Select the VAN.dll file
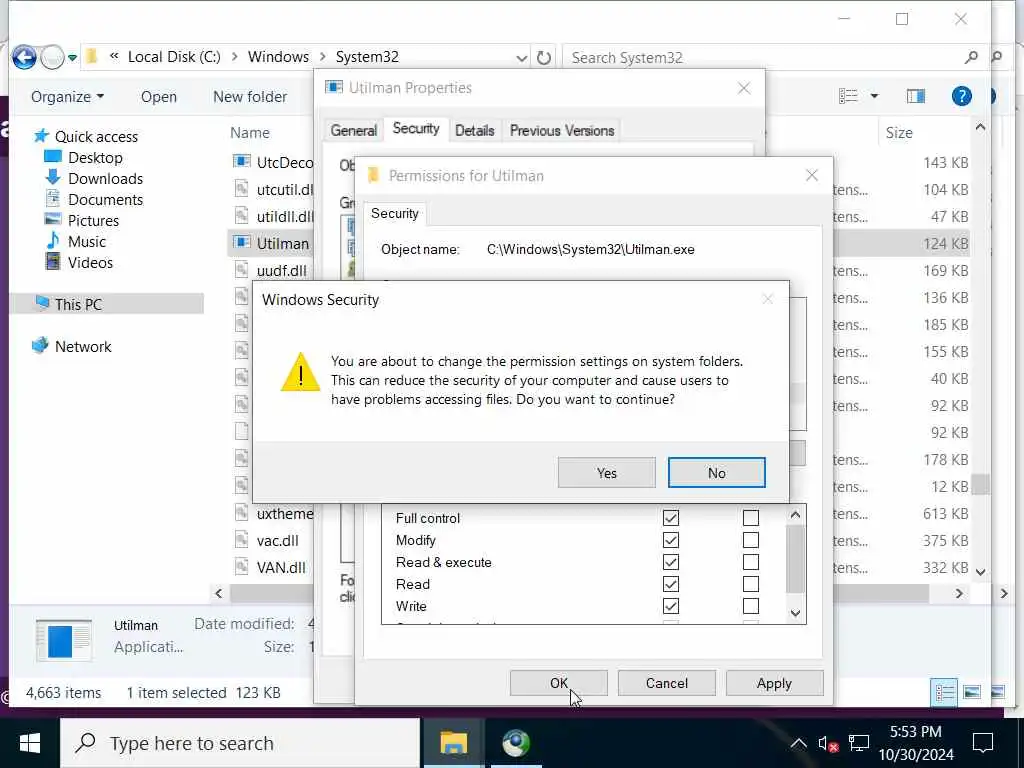1024x768 pixels. (270, 568)
